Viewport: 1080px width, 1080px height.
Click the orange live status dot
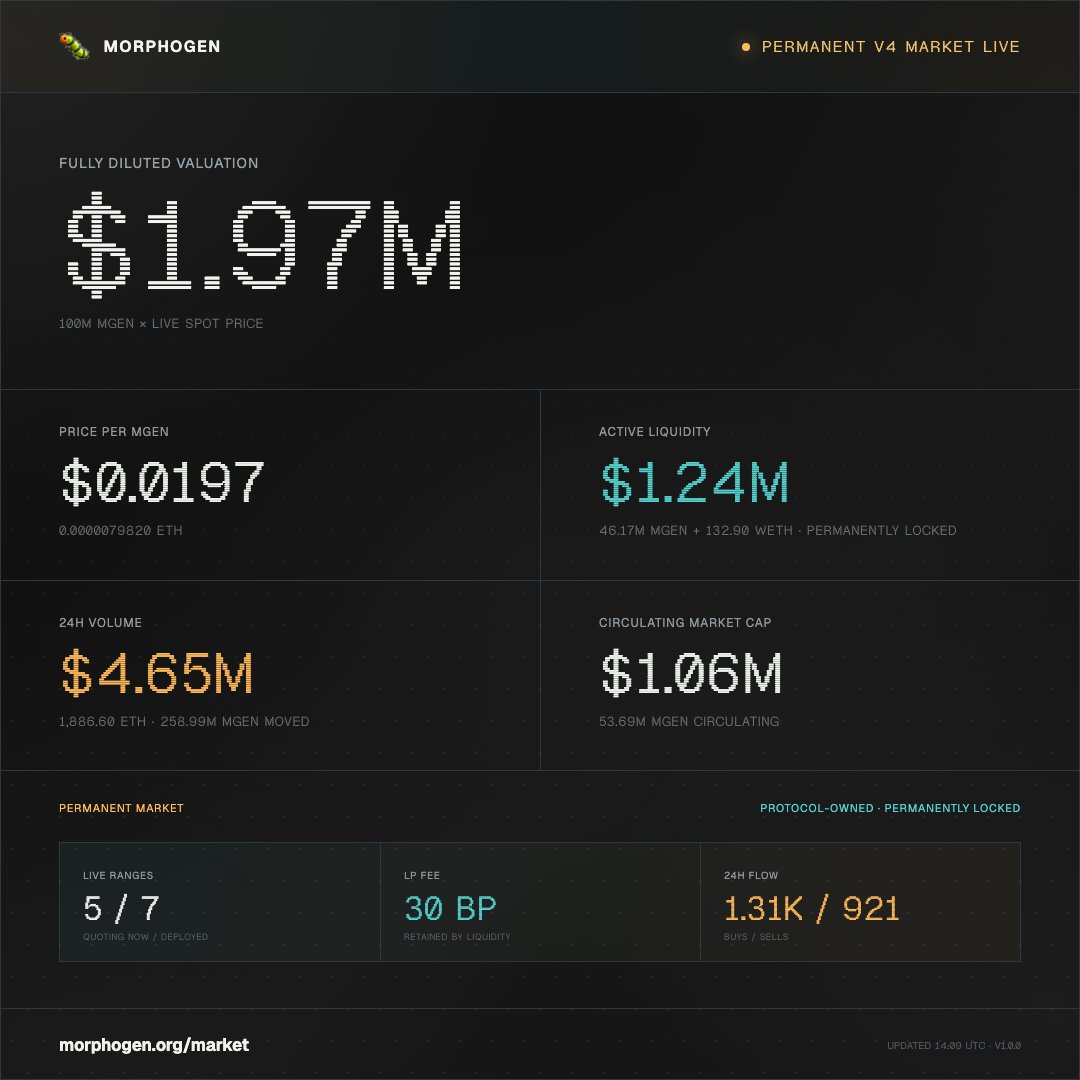tap(745, 47)
